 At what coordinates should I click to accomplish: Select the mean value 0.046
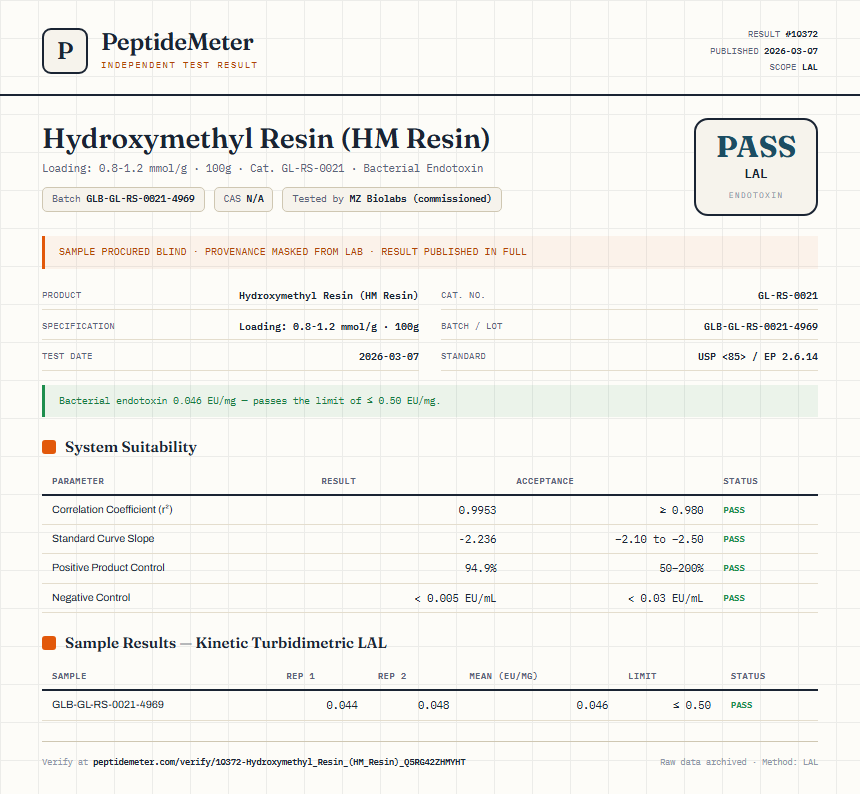[592, 705]
